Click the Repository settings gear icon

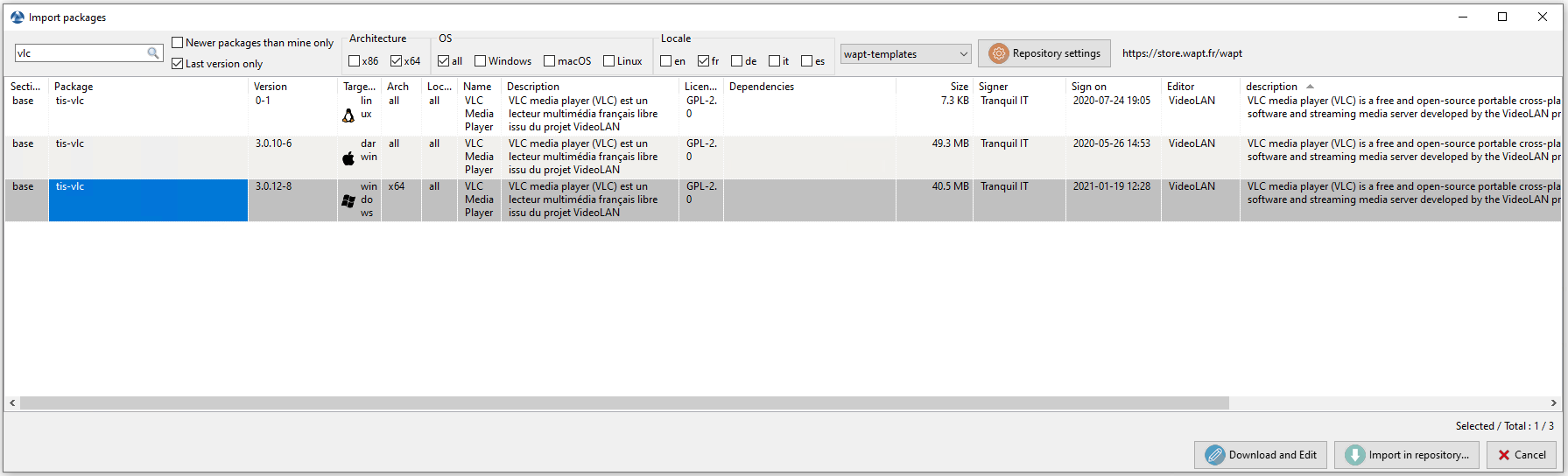point(998,53)
